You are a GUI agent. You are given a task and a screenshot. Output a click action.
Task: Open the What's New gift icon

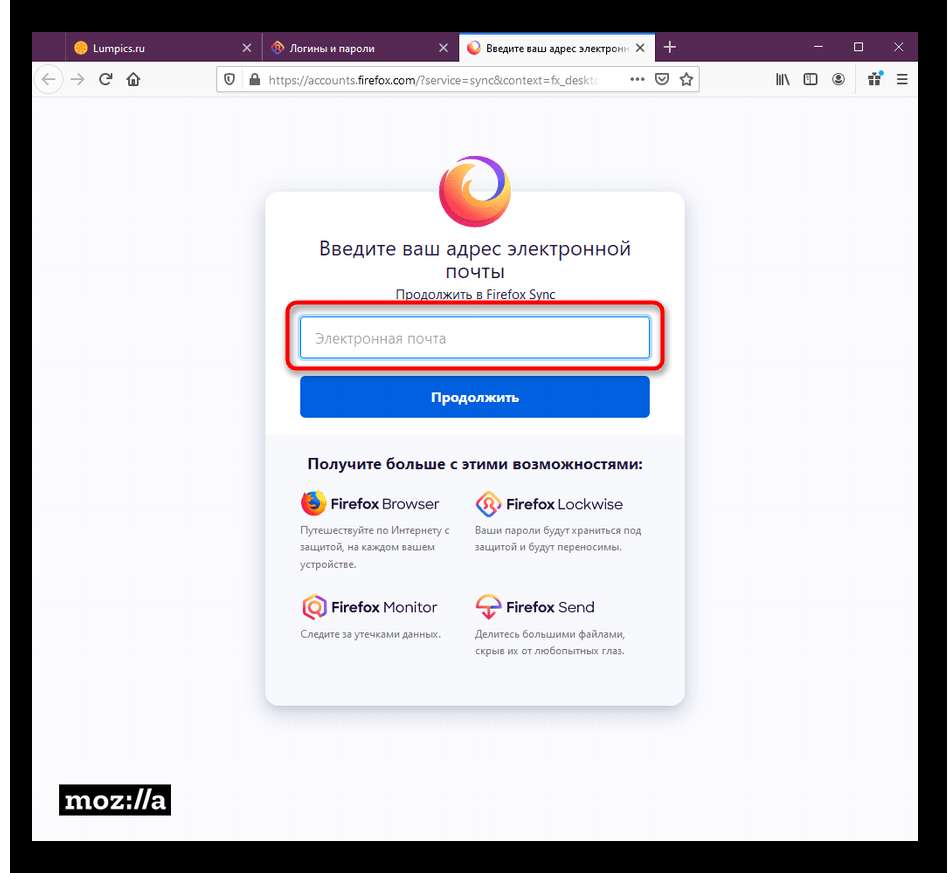pos(875,79)
